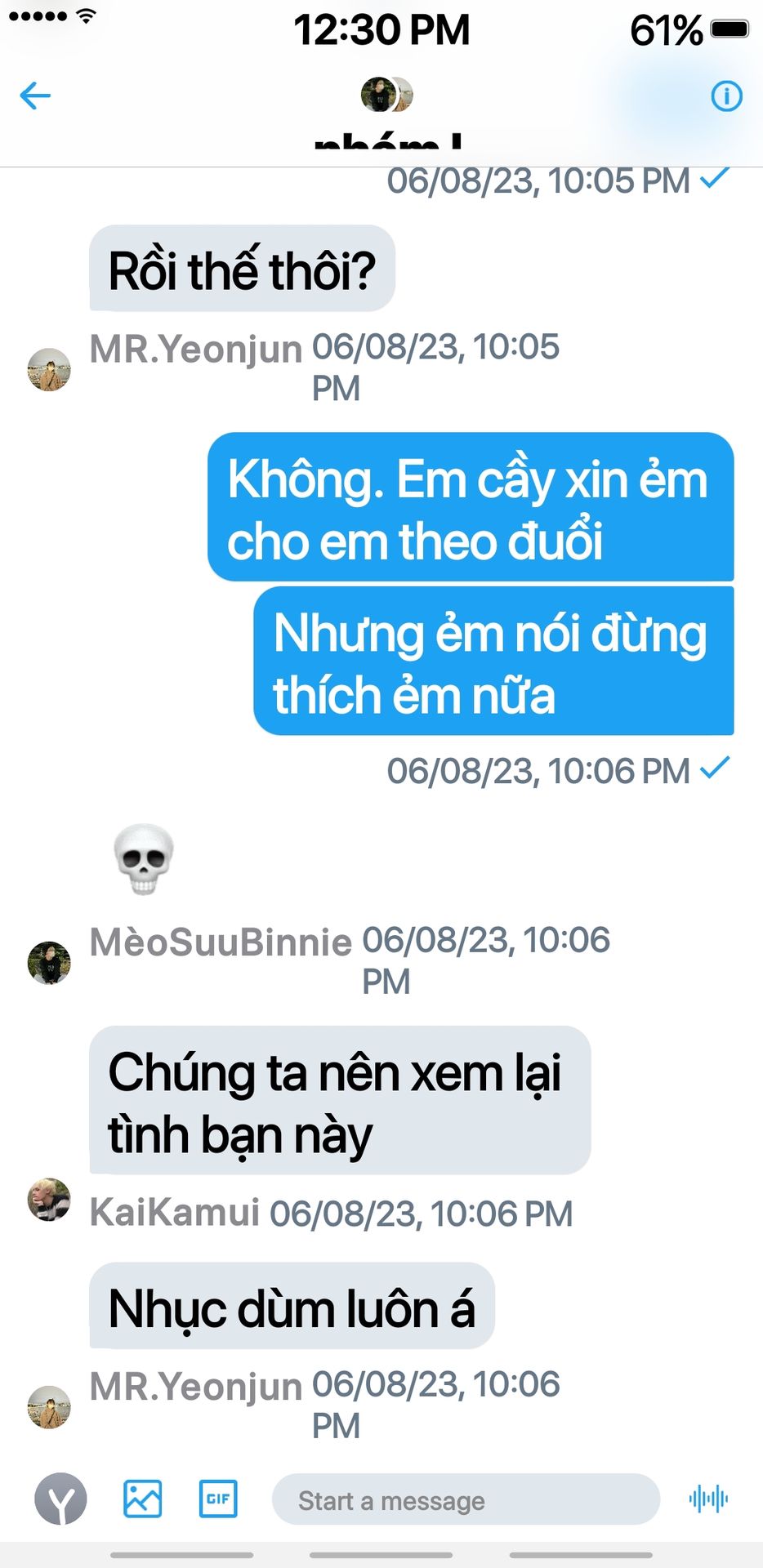Open the GIF picker icon
This screenshot has height=1568, width=763.
point(218,1499)
